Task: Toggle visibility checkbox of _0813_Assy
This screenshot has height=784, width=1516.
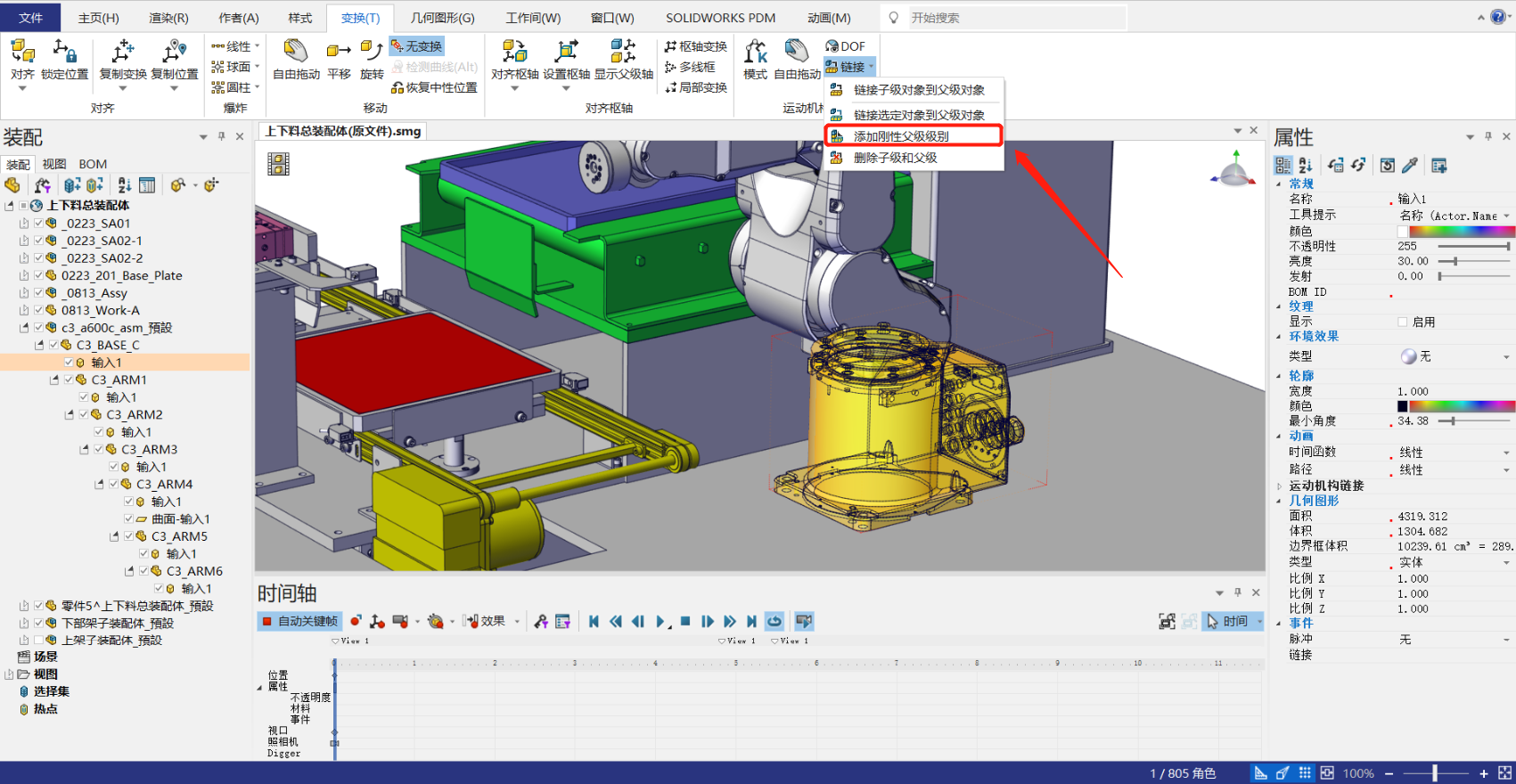Action: coord(38,293)
